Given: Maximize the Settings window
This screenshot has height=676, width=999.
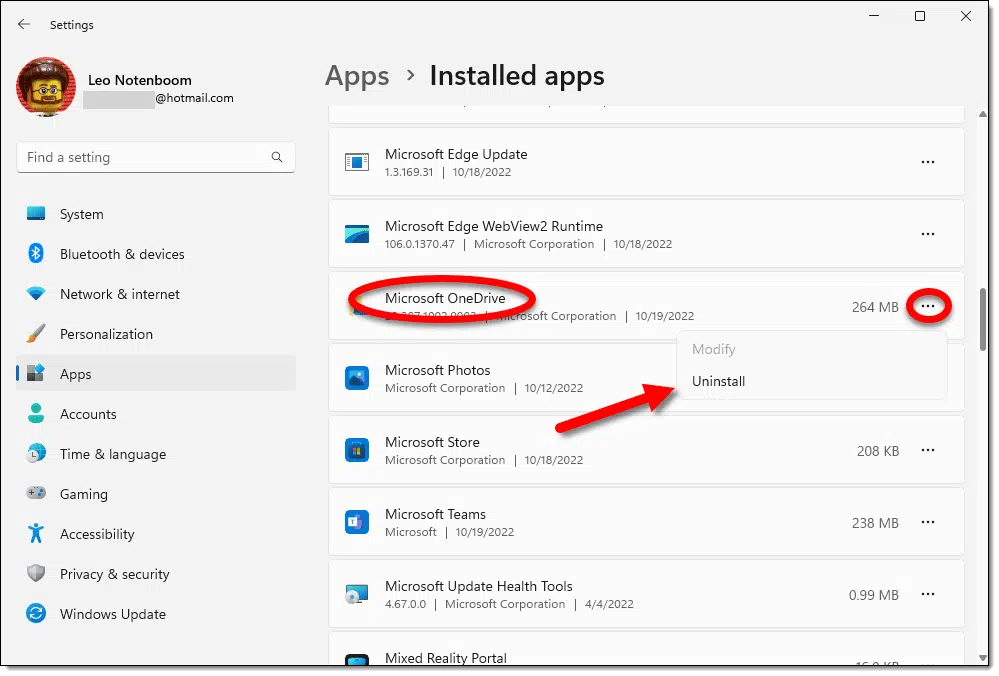Looking at the screenshot, I should 921,16.
